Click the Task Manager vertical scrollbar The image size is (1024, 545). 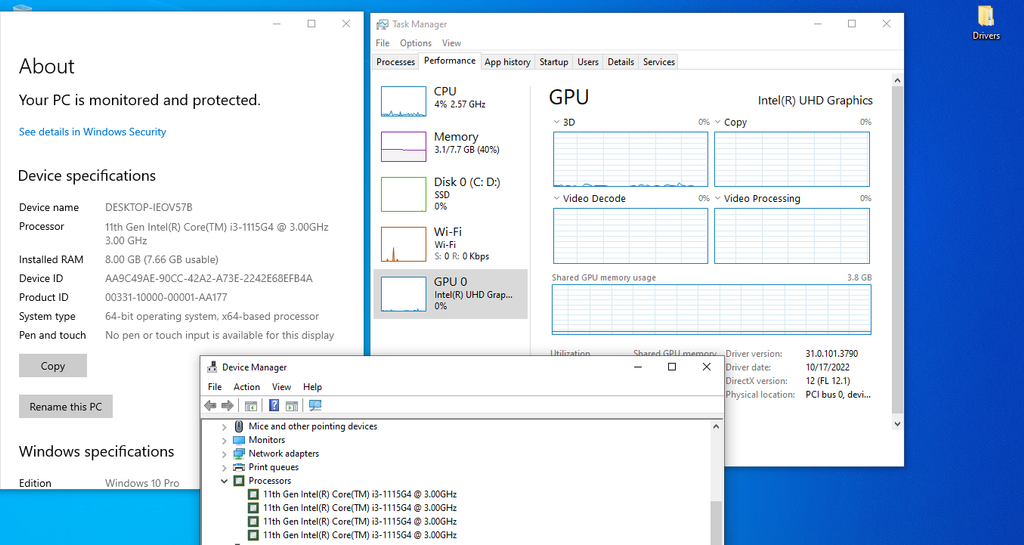tap(897, 250)
